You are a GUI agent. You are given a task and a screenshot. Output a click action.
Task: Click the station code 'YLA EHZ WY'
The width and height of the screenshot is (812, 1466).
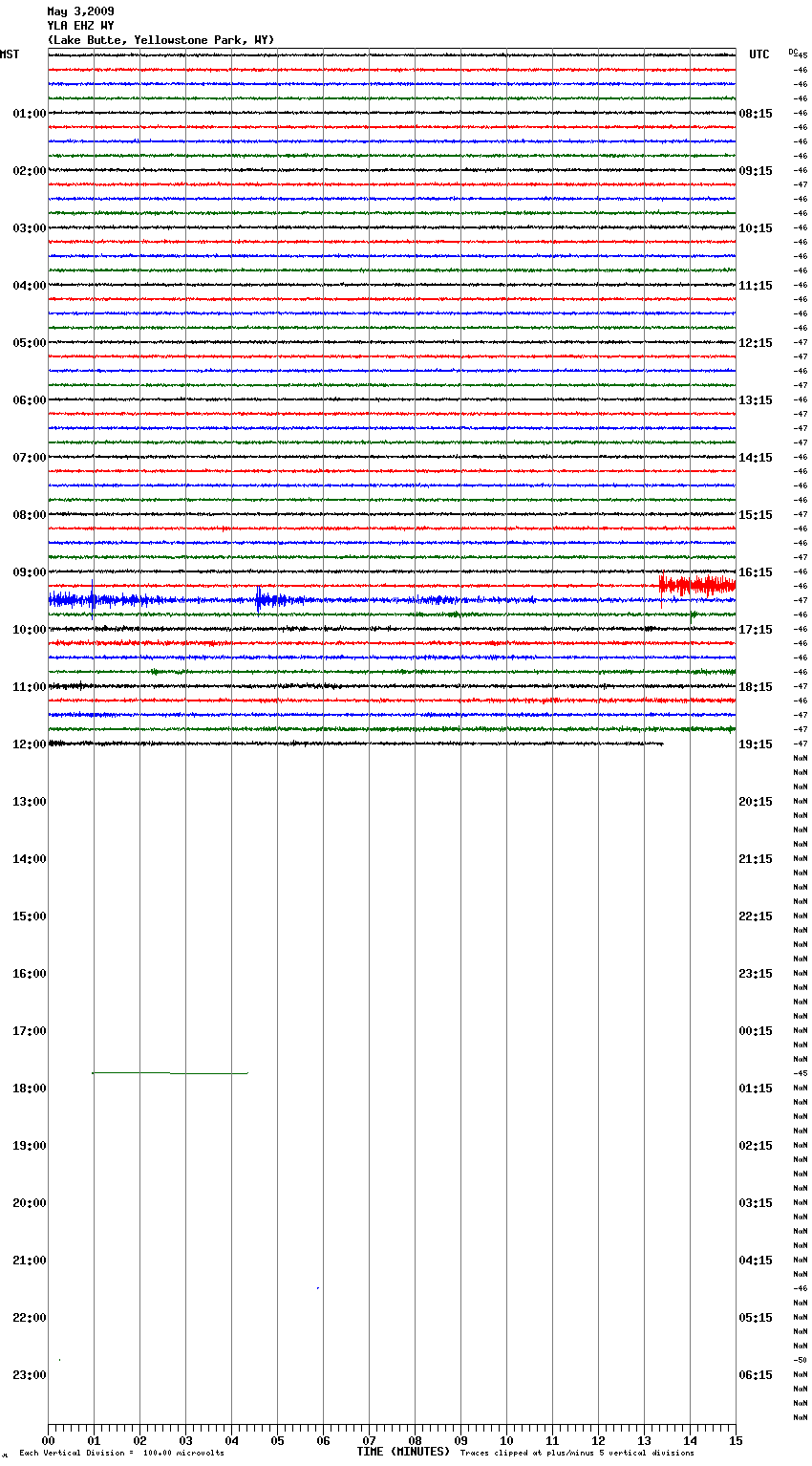pos(80,26)
